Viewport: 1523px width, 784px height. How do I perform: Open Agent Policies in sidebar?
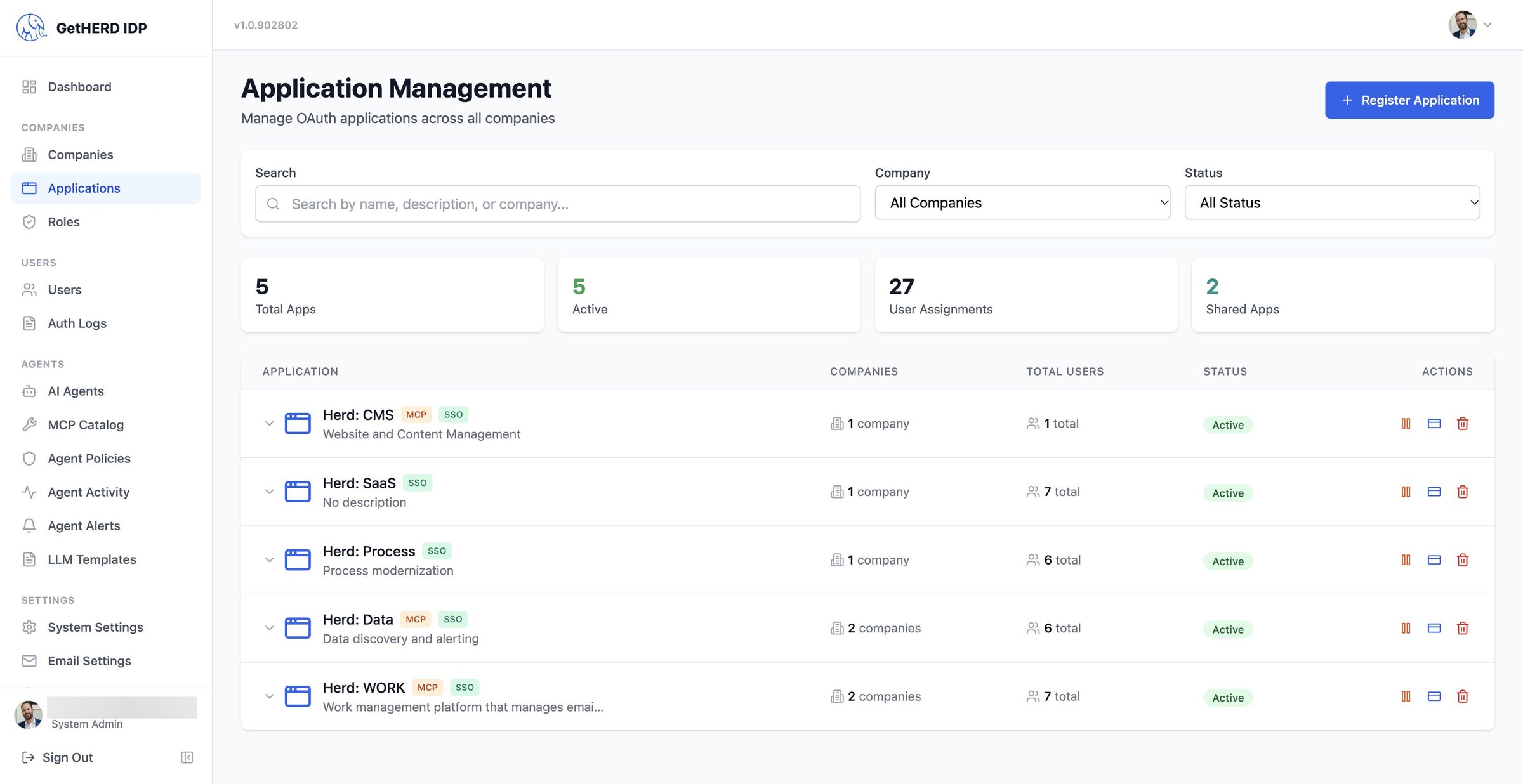pos(106,459)
